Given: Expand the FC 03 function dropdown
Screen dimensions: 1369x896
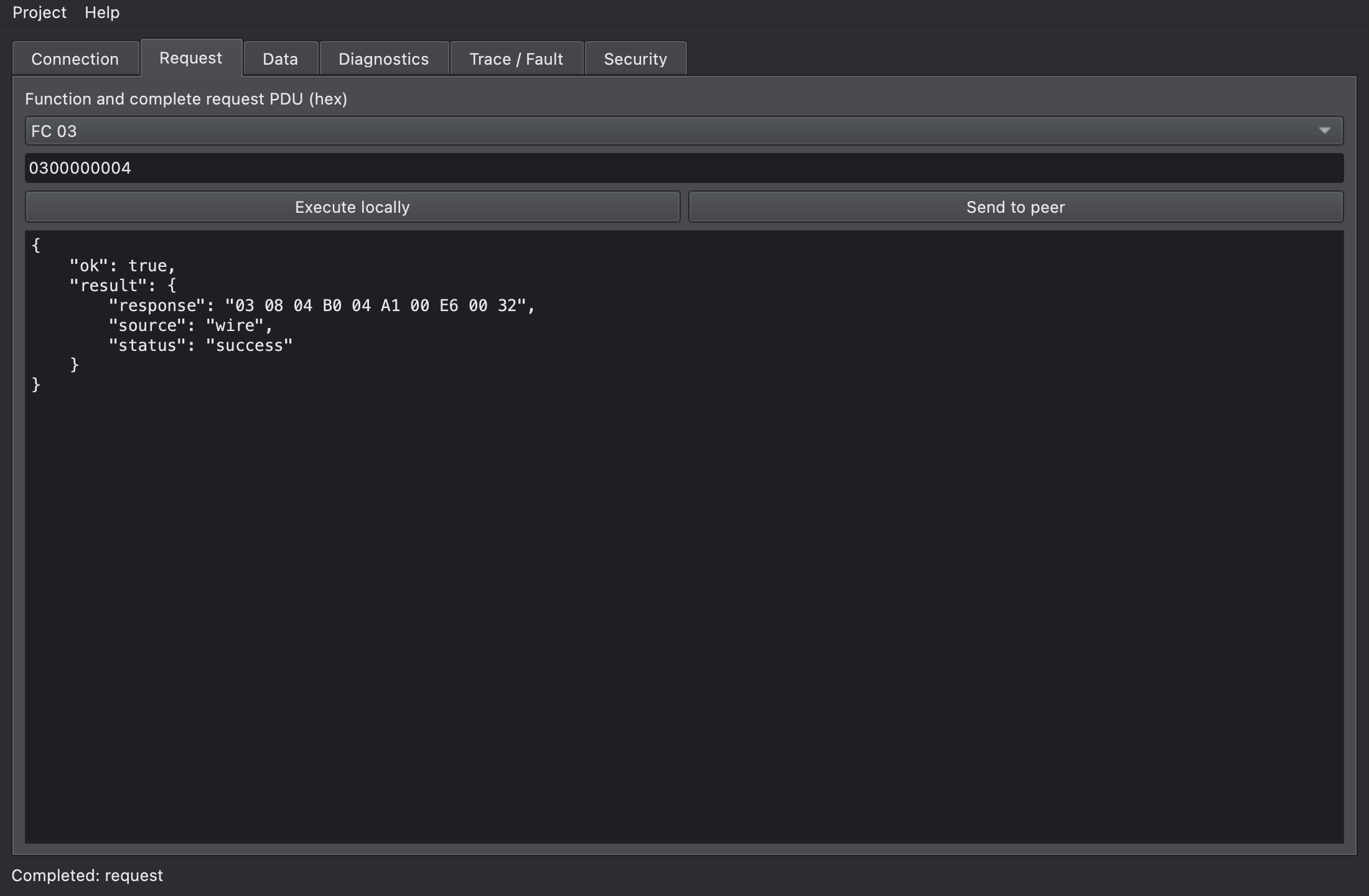Looking at the screenshot, I should point(684,131).
